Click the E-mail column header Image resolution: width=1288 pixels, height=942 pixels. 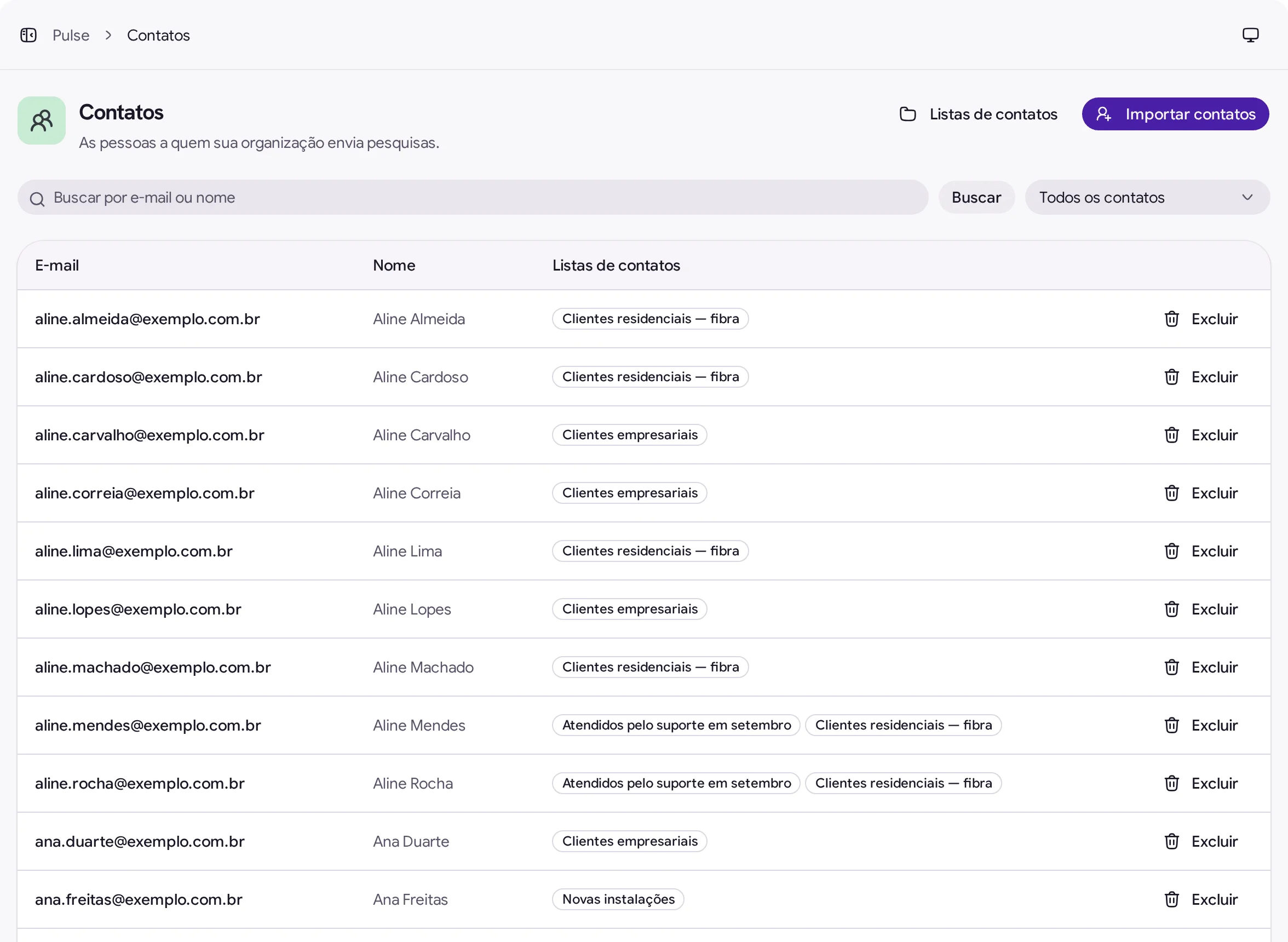(57, 265)
